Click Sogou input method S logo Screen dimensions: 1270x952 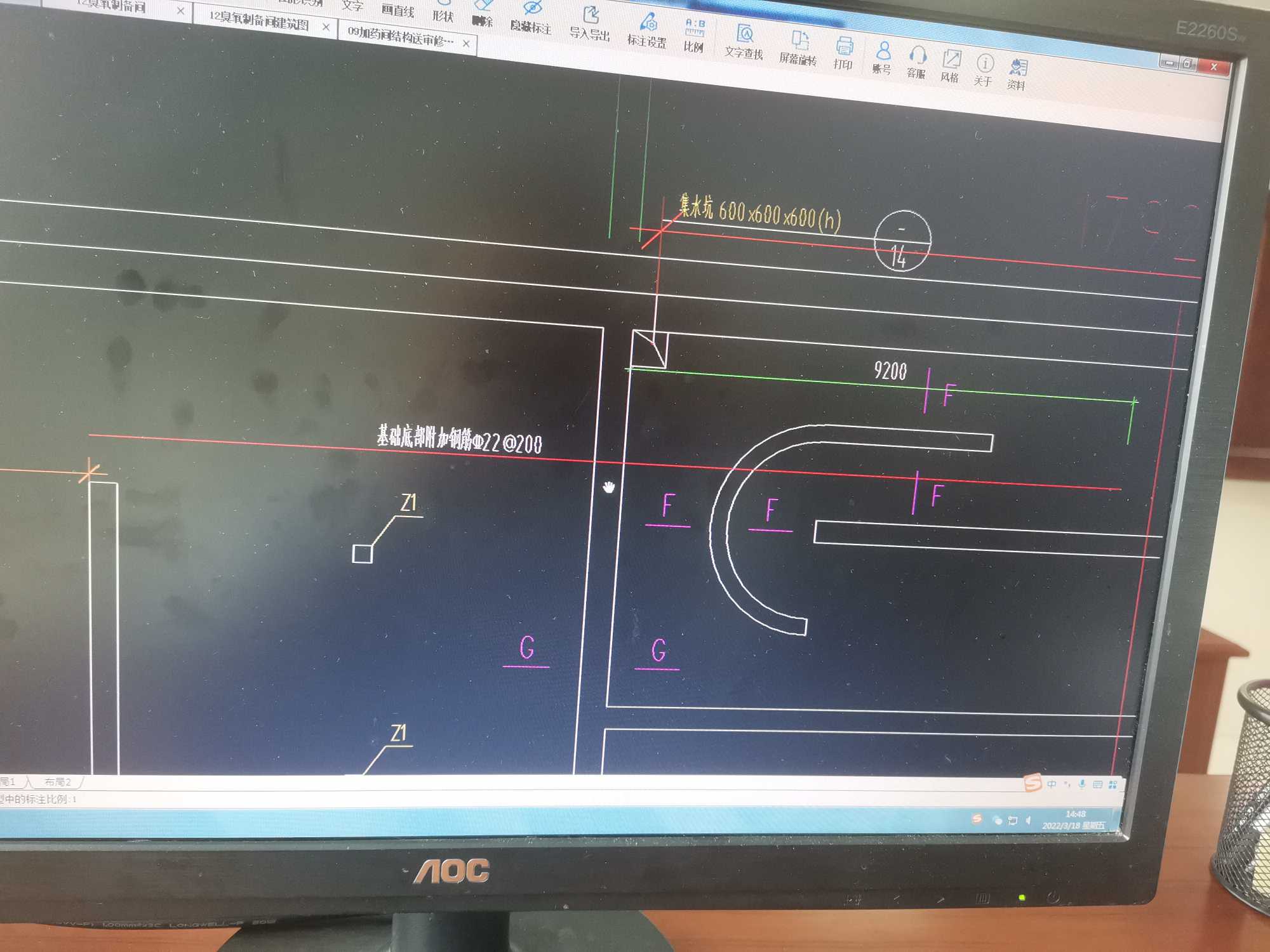(1033, 783)
